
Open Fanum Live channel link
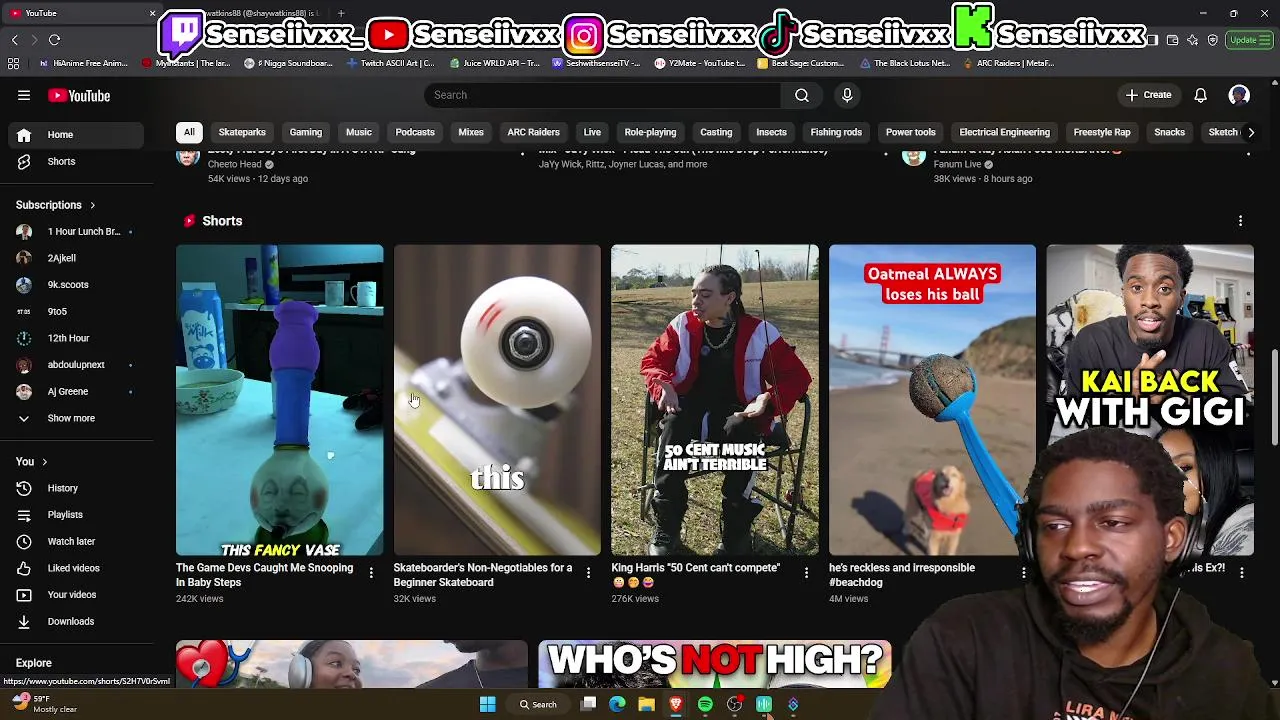click(957, 164)
